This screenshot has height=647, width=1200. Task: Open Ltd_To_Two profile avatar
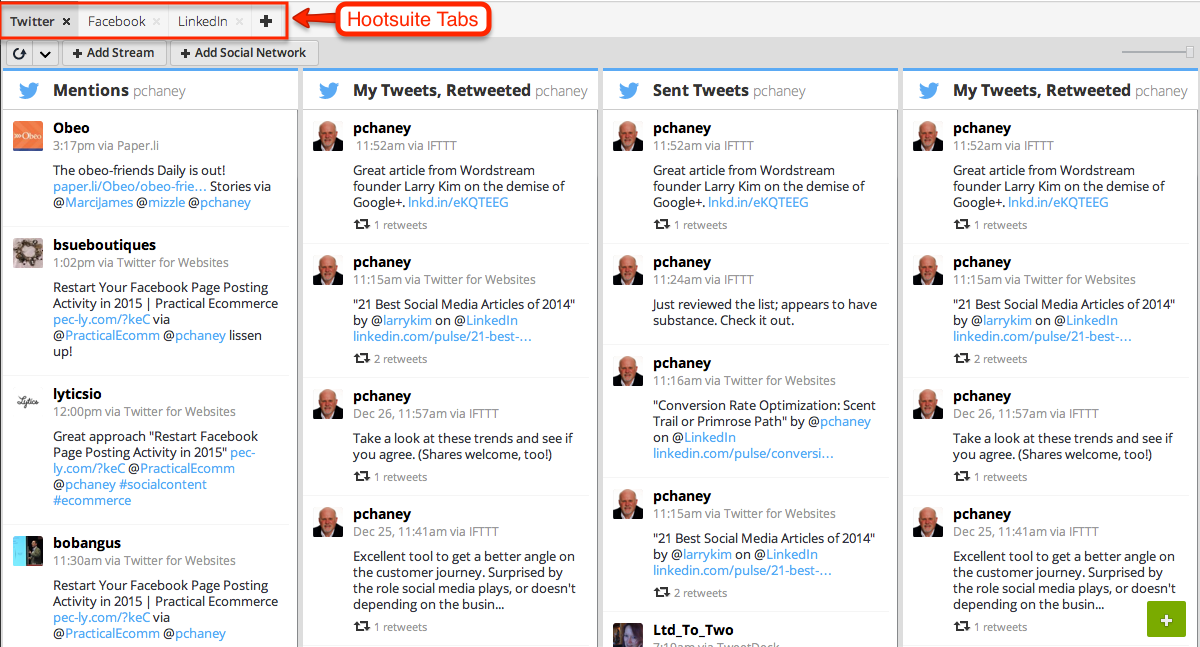(628, 636)
